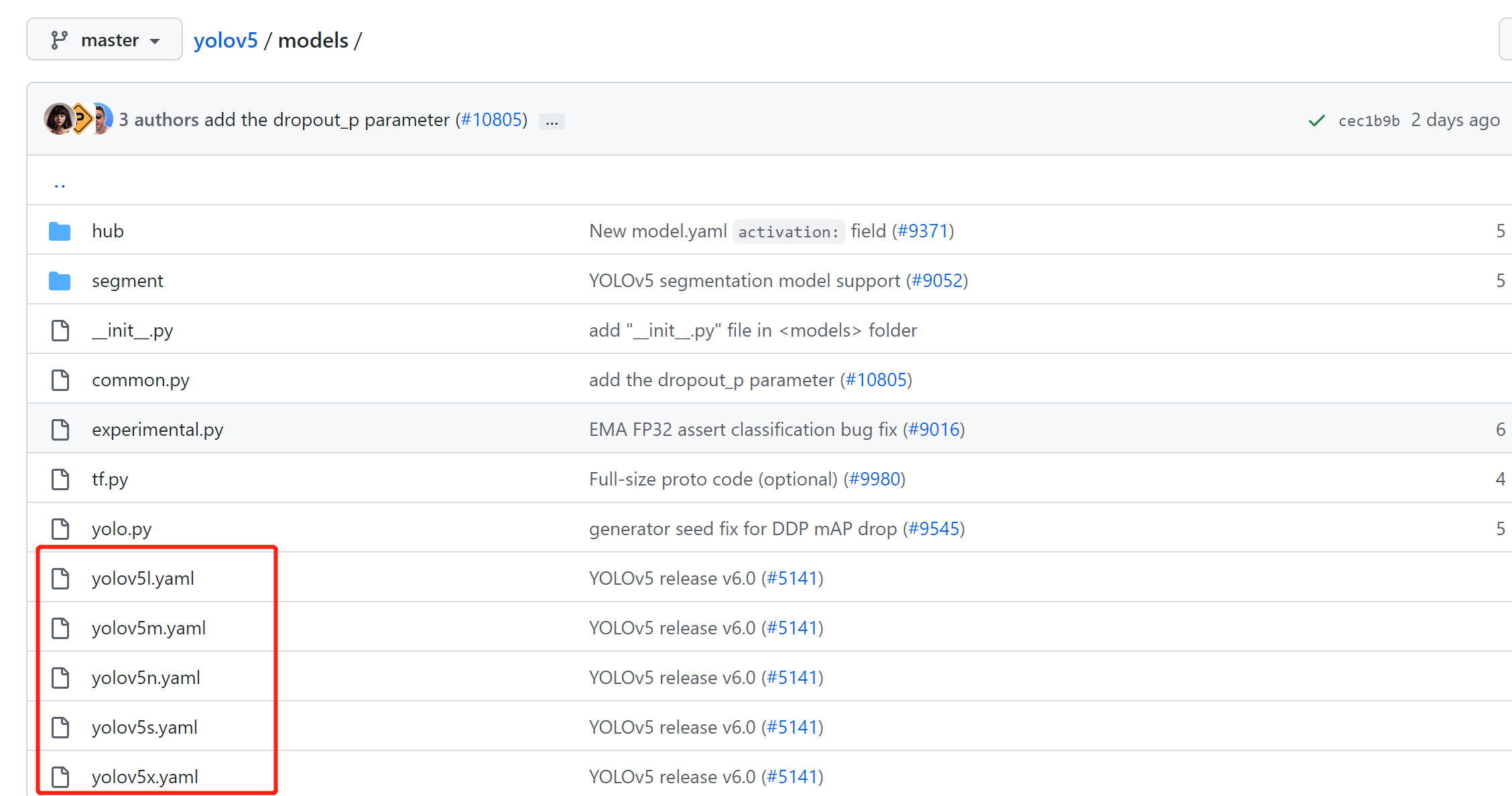Open commit 'add "__init__.py" file in <models> folder'
Image resolution: width=1512 pixels, height=796 pixels.
[x=753, y=330]
